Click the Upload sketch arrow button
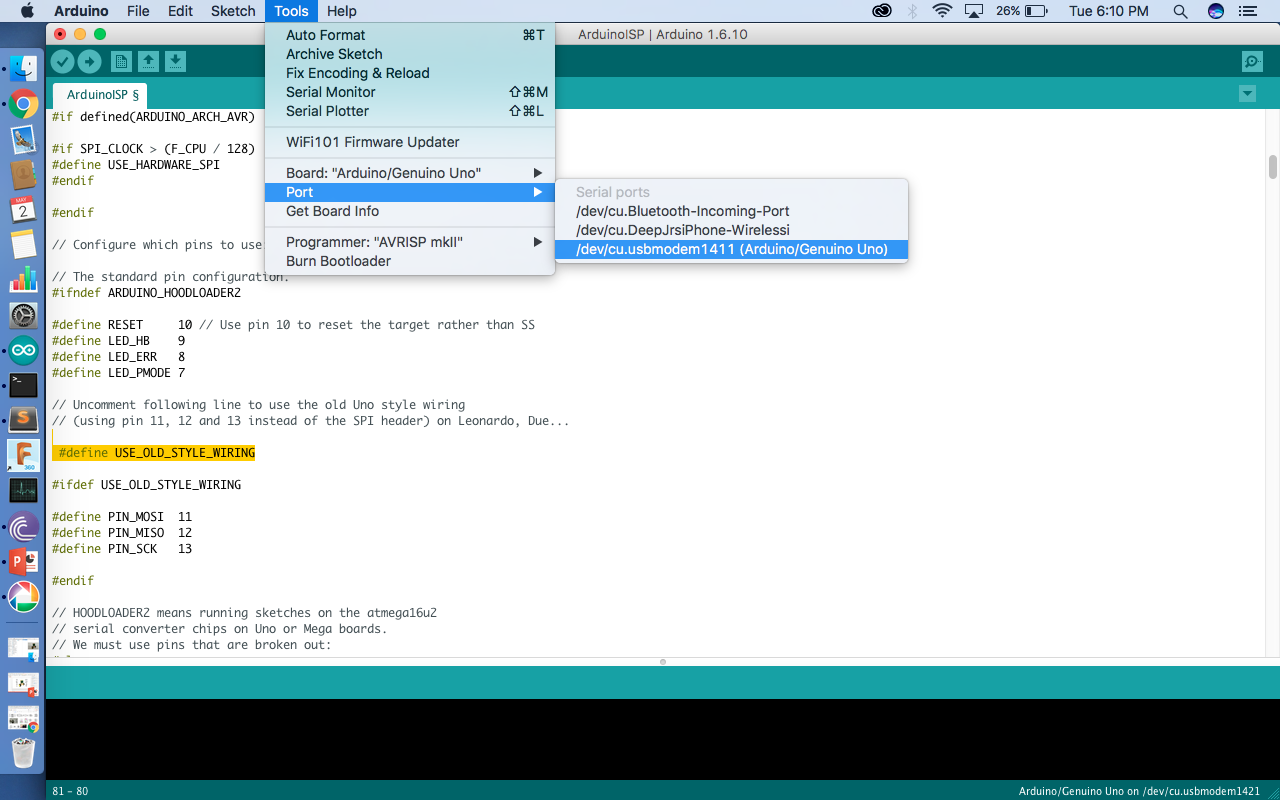Viewport: 1280px width, 800px height. pos(89,62)
